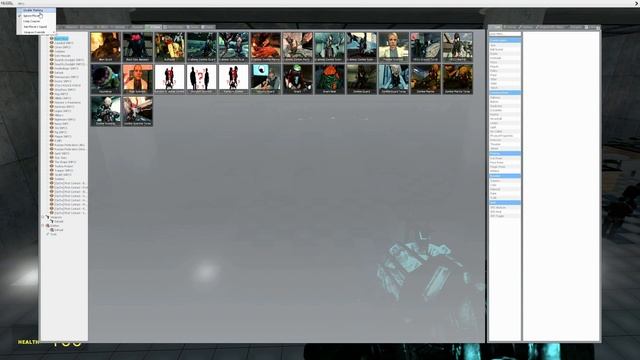Screen dimensions: 640x360
Task: Select the Weld tool
Action: coord(505,83)
